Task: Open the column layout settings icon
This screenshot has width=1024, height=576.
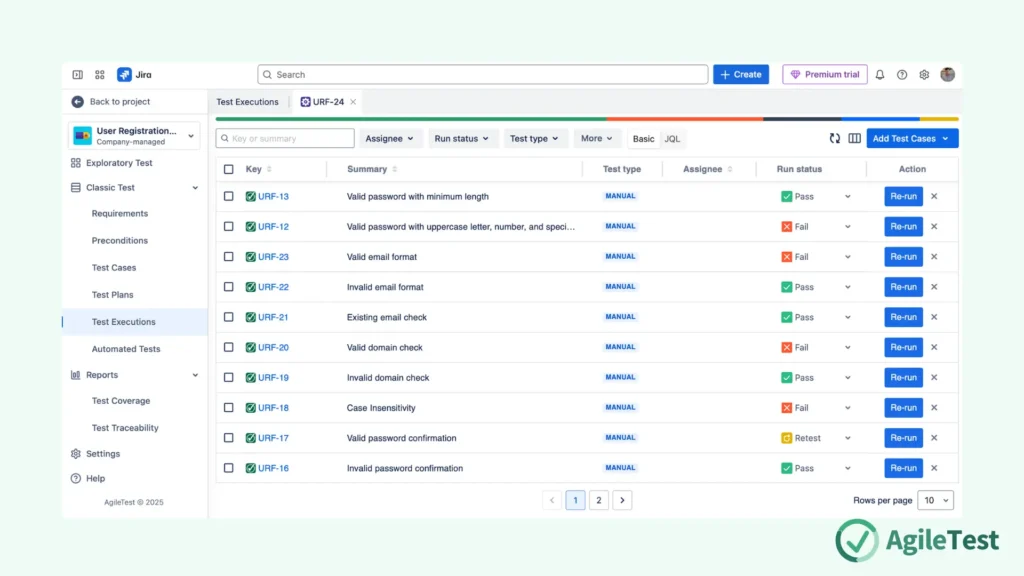Action: [x=855, y=139]
